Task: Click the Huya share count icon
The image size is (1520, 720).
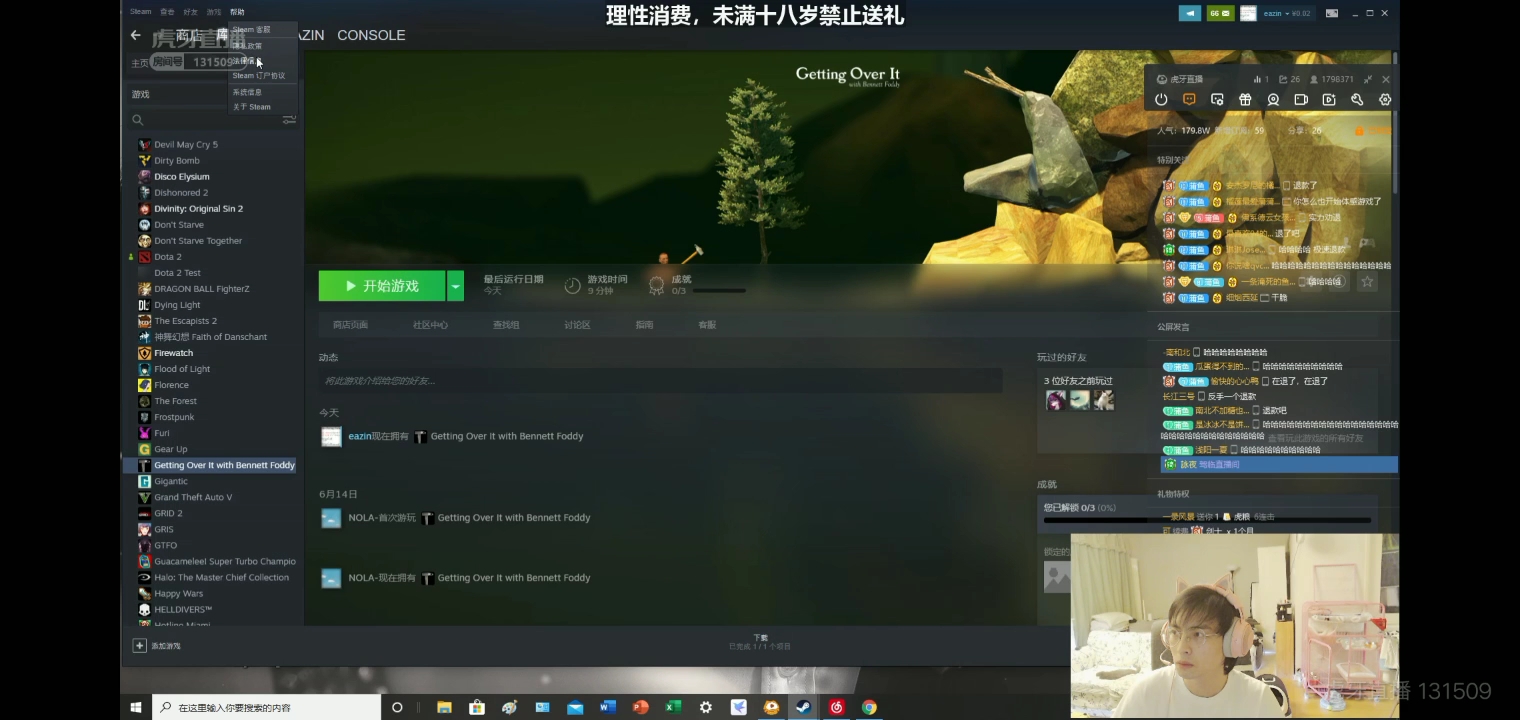Action: 1283,79
